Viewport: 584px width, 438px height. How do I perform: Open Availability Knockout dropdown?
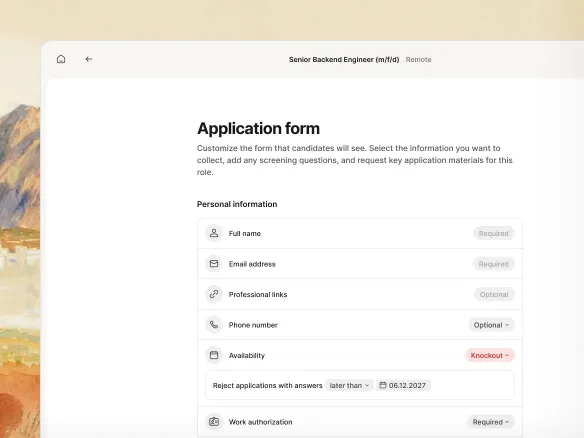[x=489, y=355]
